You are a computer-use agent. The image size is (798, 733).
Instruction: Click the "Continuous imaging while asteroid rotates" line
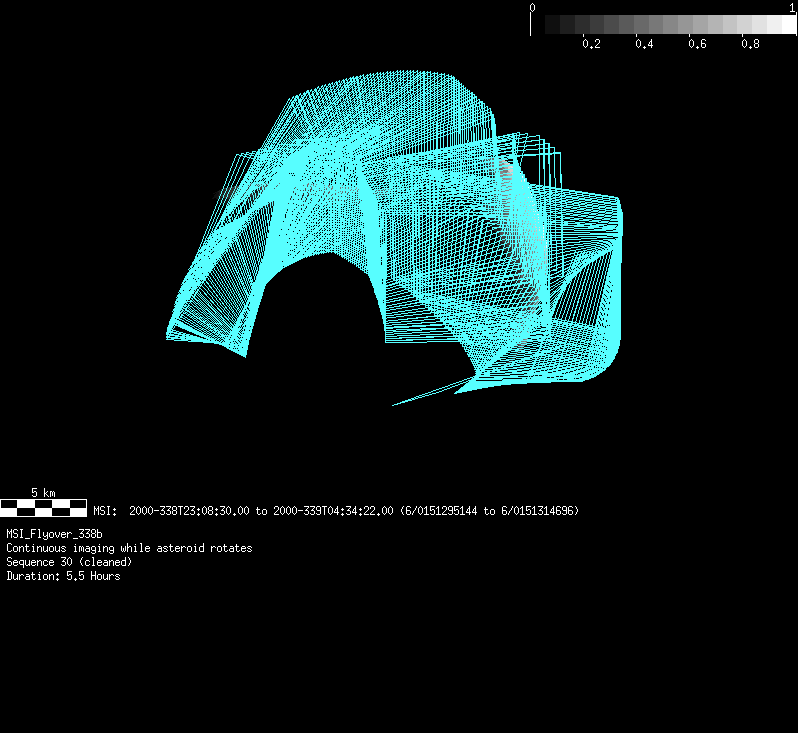click(x=129, y=548)
